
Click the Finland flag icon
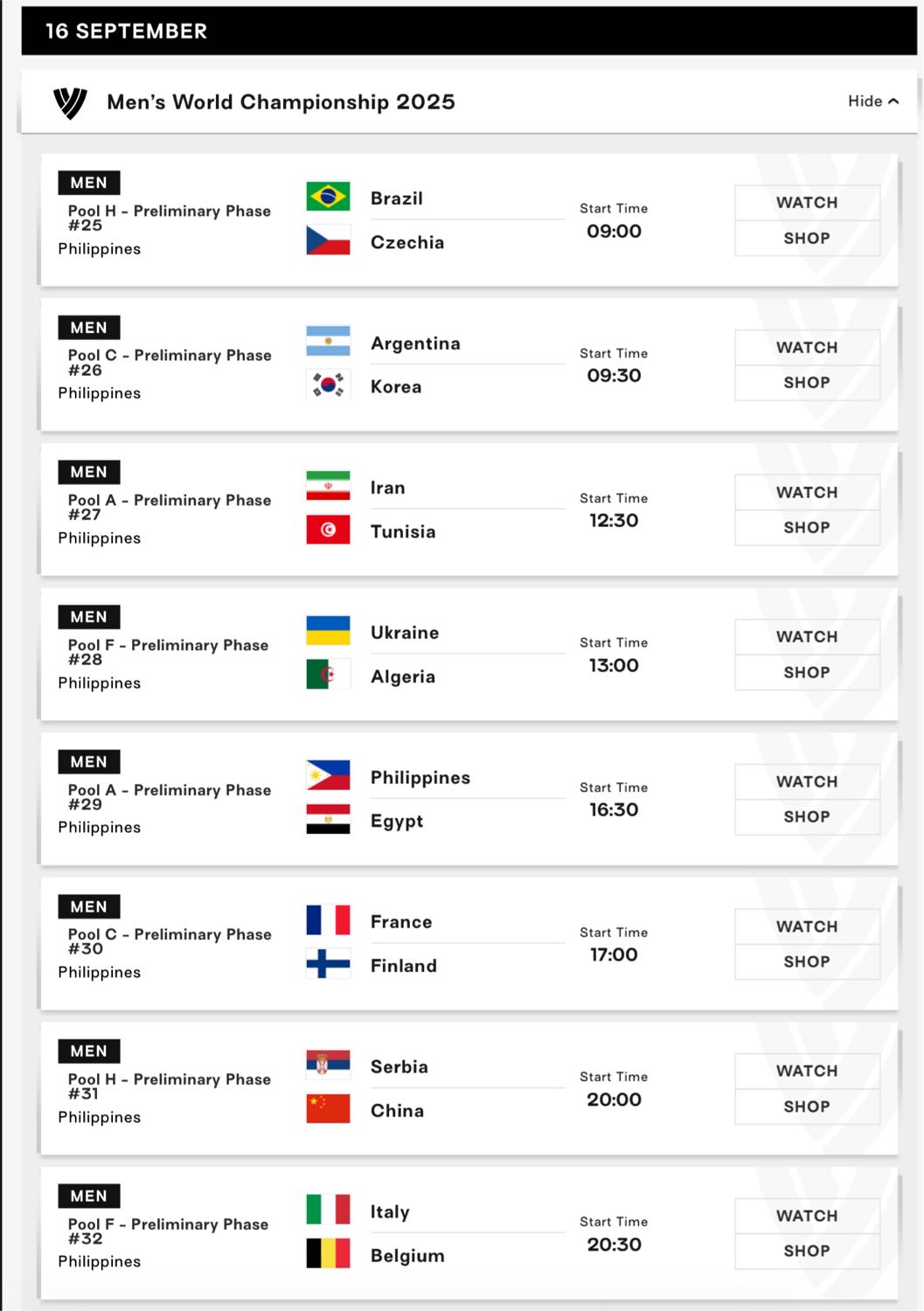point(328,964)
